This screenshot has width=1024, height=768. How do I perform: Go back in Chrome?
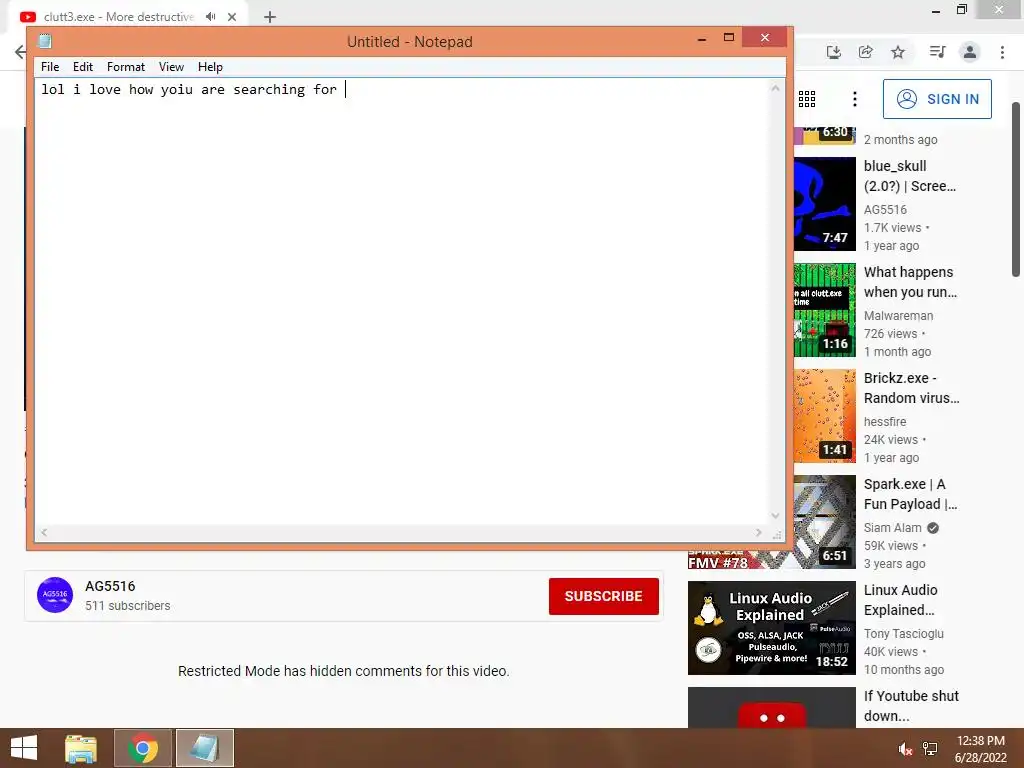pyautogui.click(x=21, y=52)
